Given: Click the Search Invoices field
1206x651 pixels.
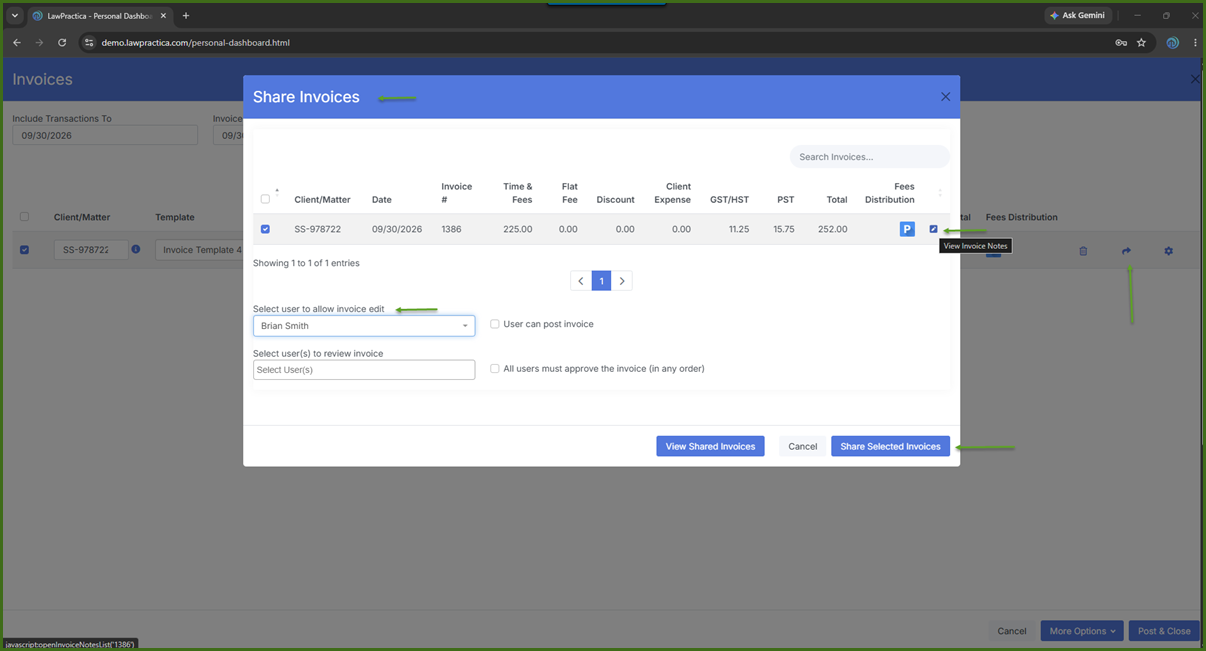Looking at the screenshot, I should pos(869,157).
